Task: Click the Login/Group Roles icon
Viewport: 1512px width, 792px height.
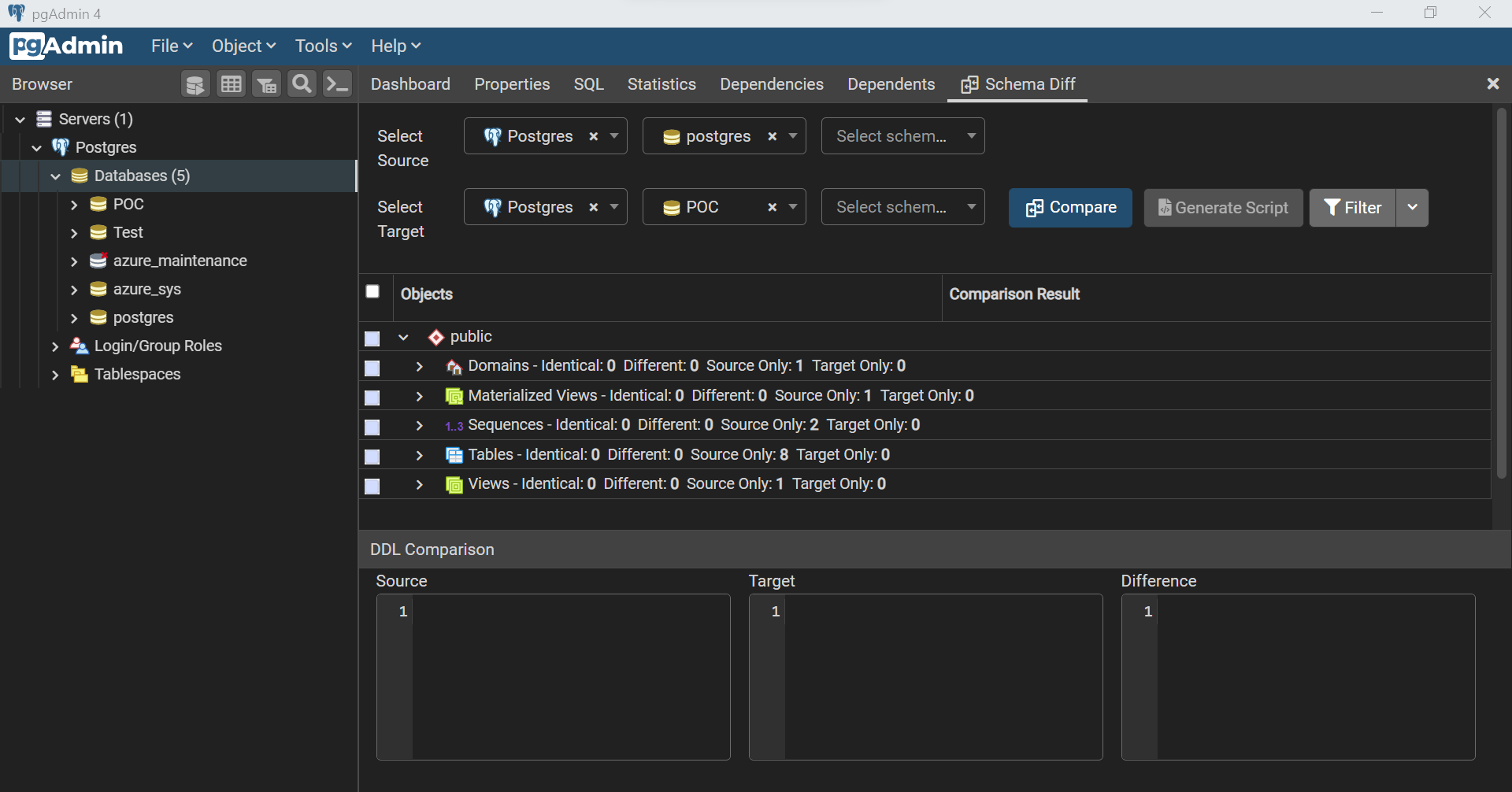Action: point(80,346)
